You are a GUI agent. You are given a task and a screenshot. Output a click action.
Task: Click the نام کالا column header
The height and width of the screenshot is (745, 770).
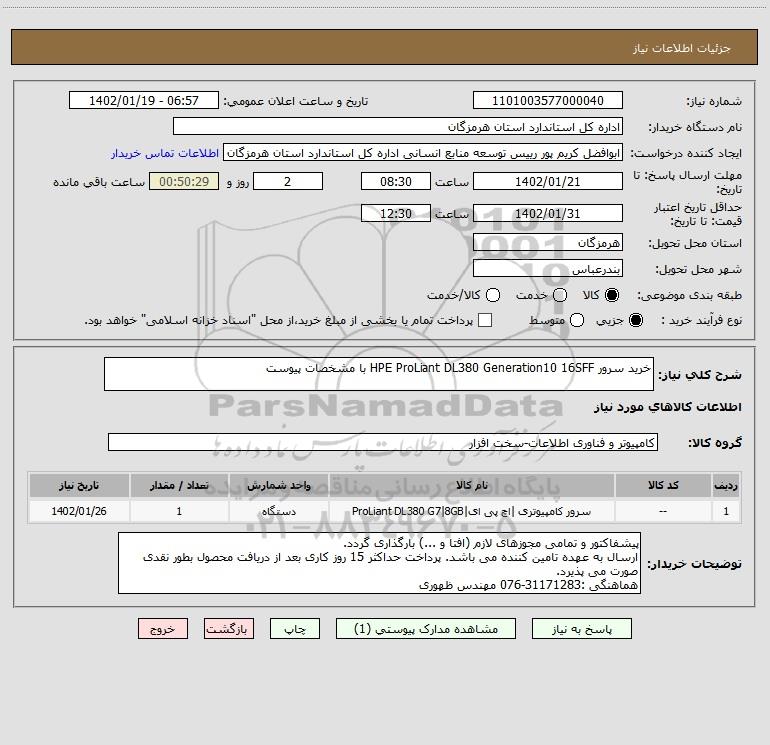(x=471, y=485)
